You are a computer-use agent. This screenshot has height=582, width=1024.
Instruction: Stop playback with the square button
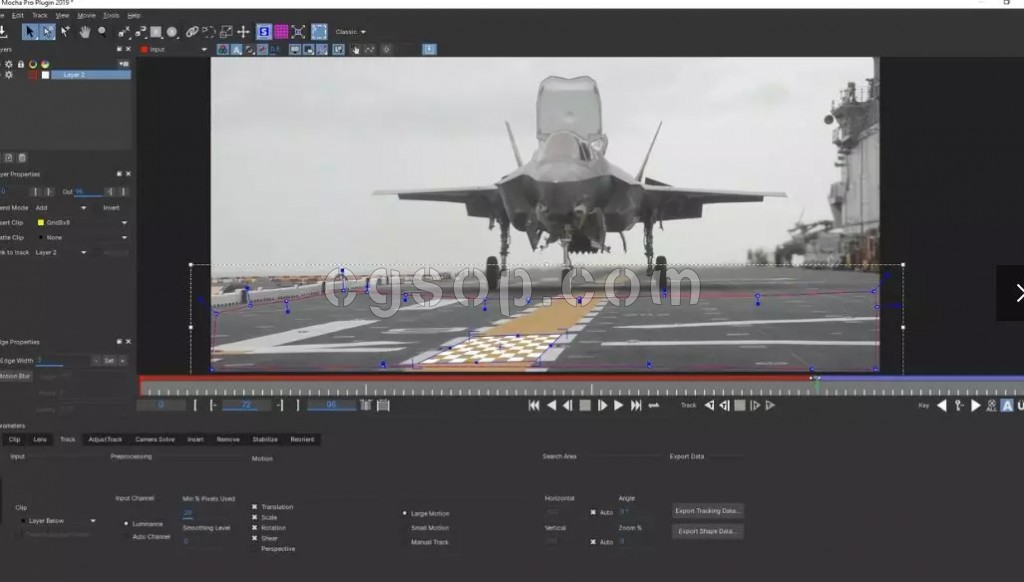[585, 406]
